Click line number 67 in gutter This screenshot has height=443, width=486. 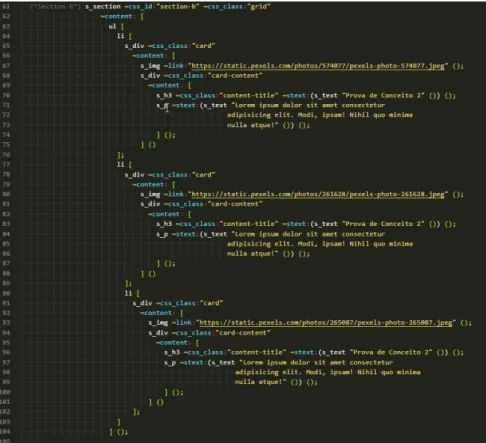coord(6,66)
